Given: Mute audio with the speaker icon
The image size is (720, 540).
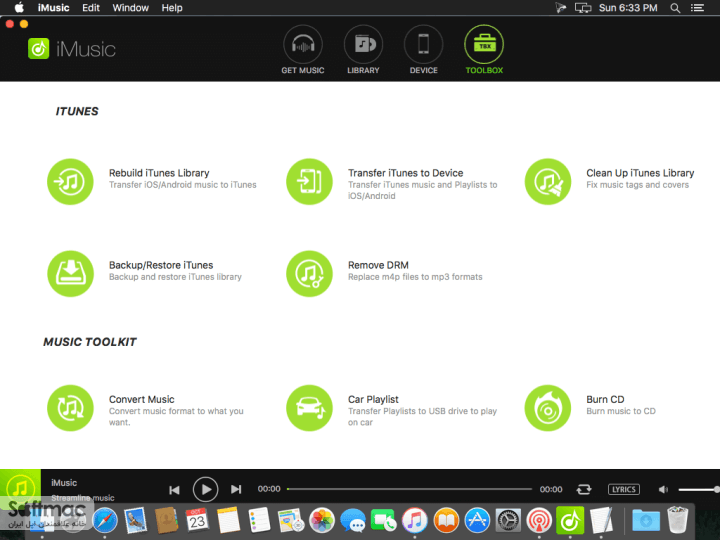Looking at the screenshot, I should (663, 489).
